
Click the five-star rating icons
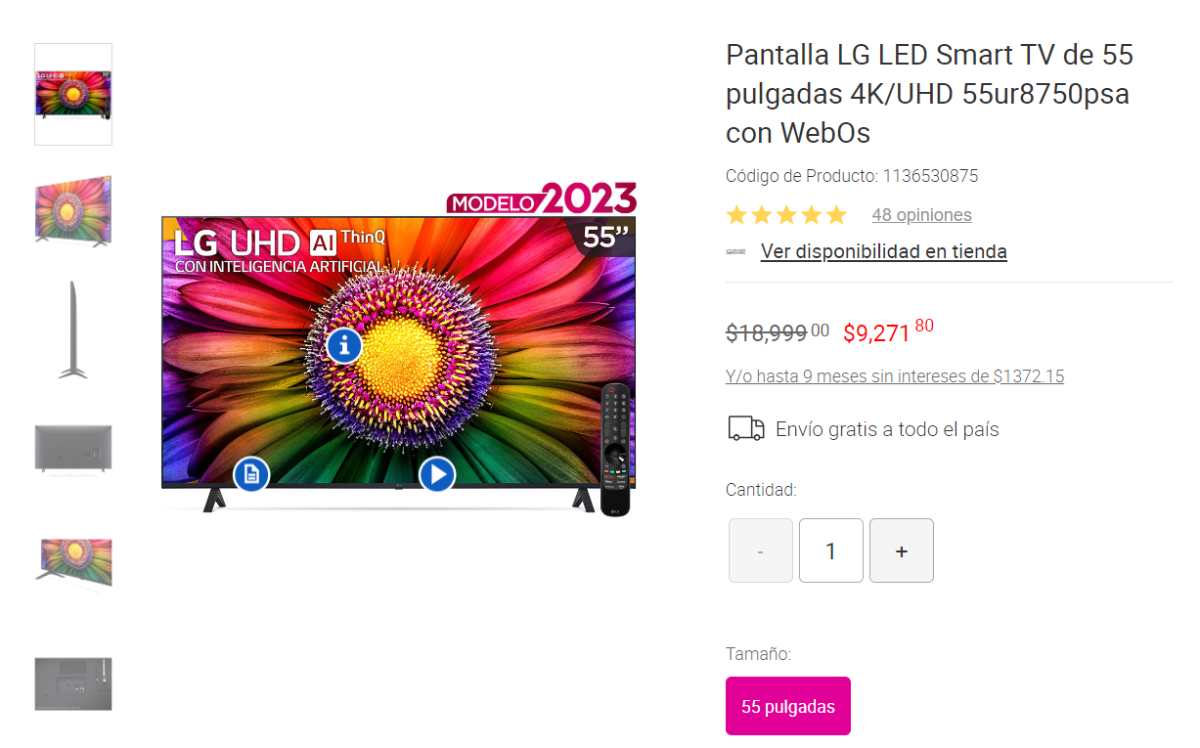pyautogui.click(x=786, y=215)
